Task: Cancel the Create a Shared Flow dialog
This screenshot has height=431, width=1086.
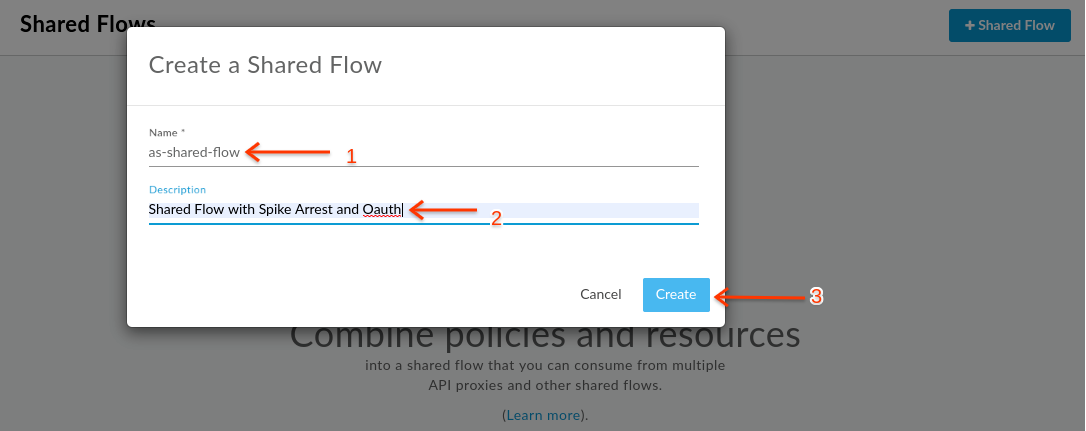Action: 600,294
